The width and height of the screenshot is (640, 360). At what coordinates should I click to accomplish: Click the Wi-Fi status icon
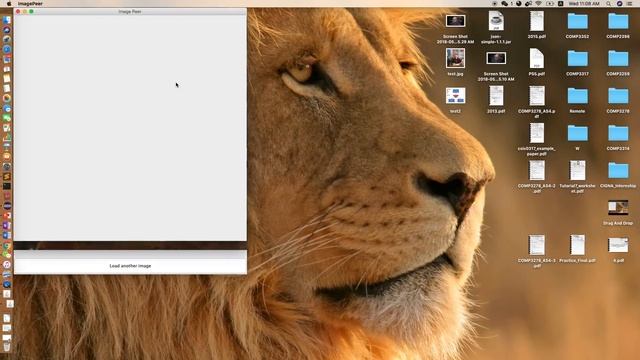(538, 4)
